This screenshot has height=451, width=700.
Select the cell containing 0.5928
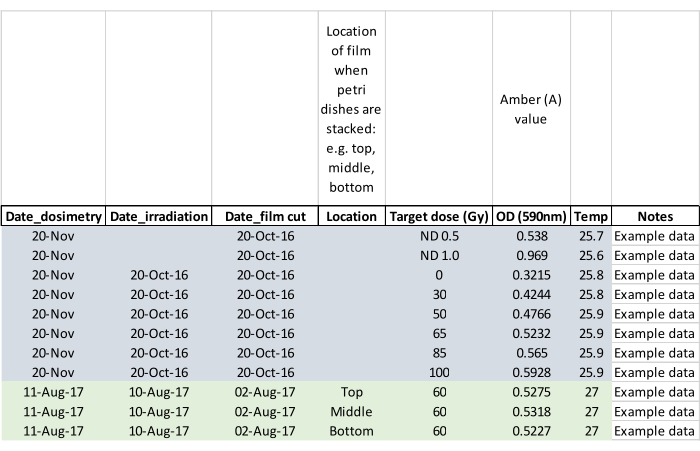[x=530, y=371]
